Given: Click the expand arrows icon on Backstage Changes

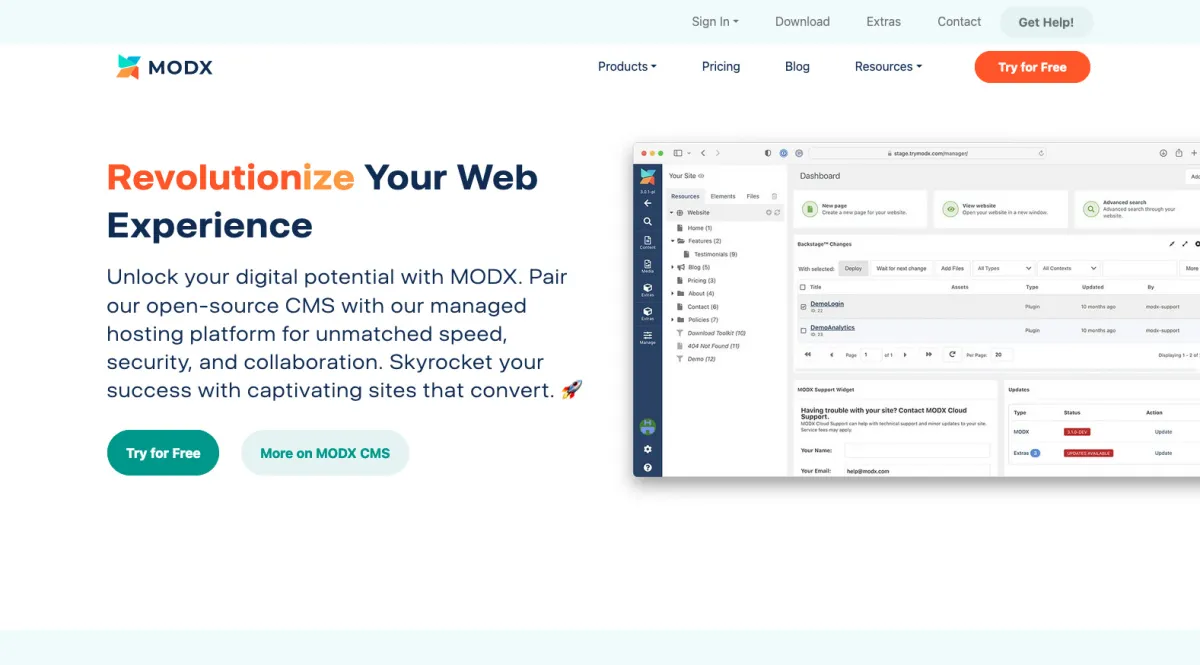Looking at the screenshot, I should coord(1185,244).
